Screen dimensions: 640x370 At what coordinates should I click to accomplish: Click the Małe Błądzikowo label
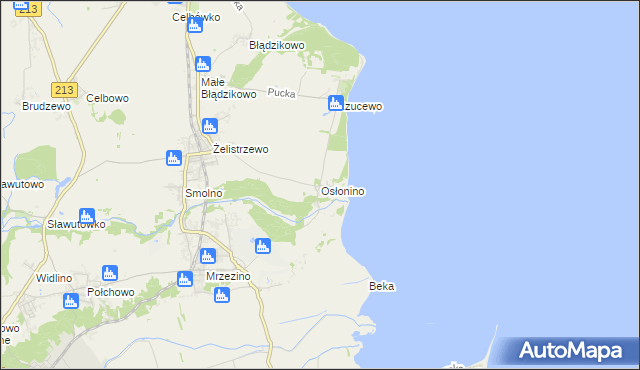click(x=229, y=88)
